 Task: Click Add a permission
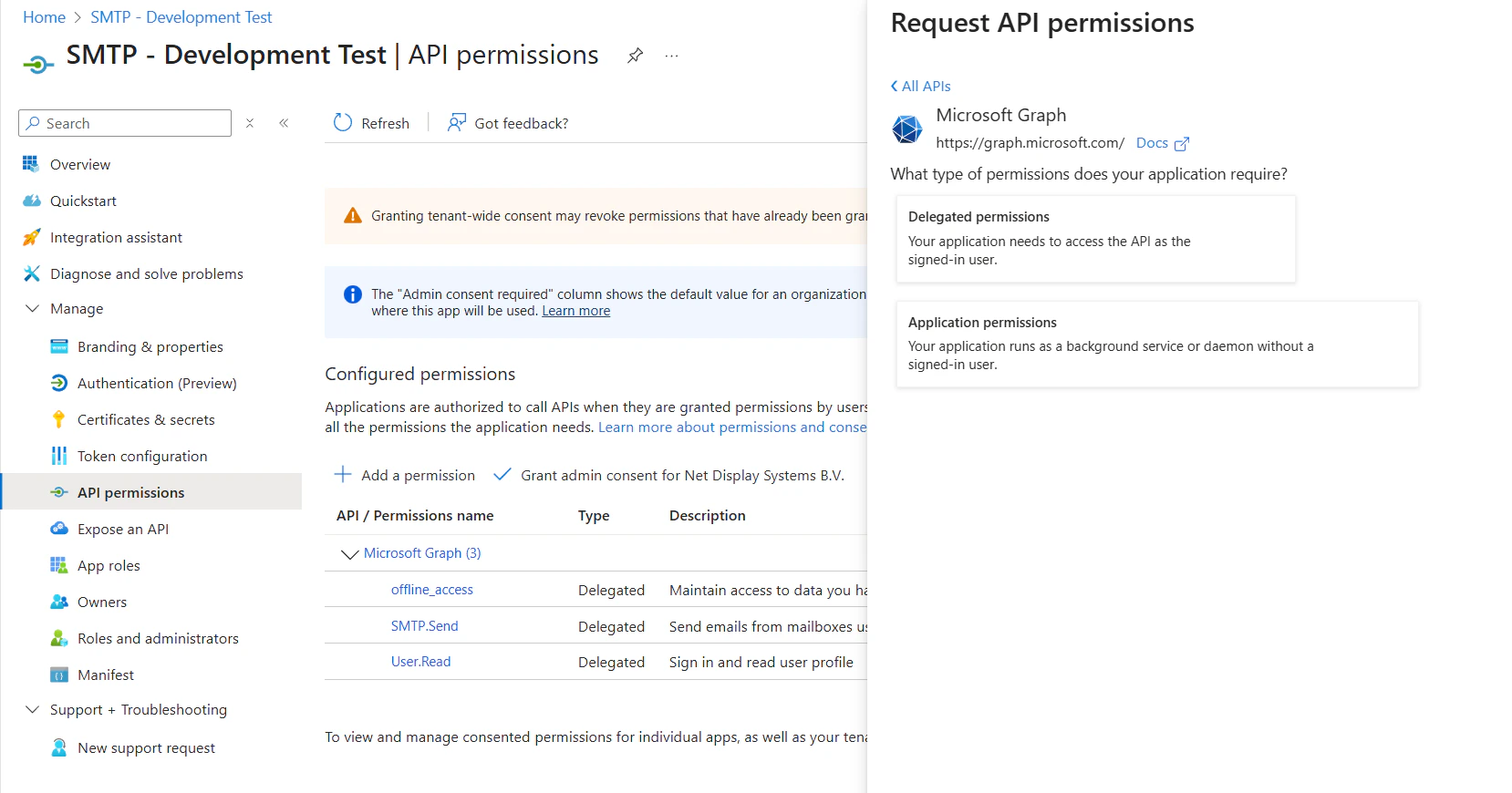click(x=405, y=475)
